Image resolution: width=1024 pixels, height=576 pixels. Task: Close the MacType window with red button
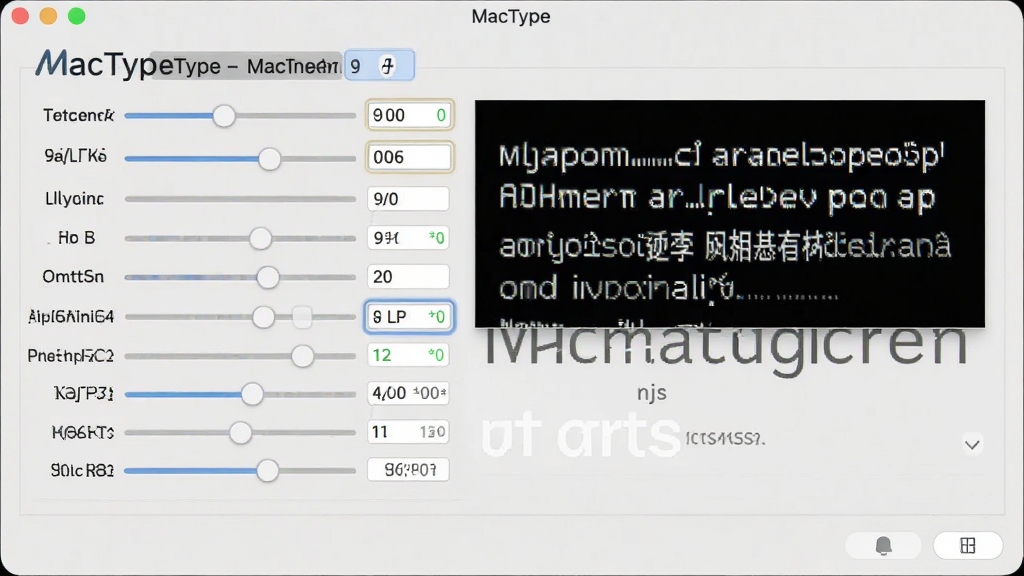coord(20,16)
